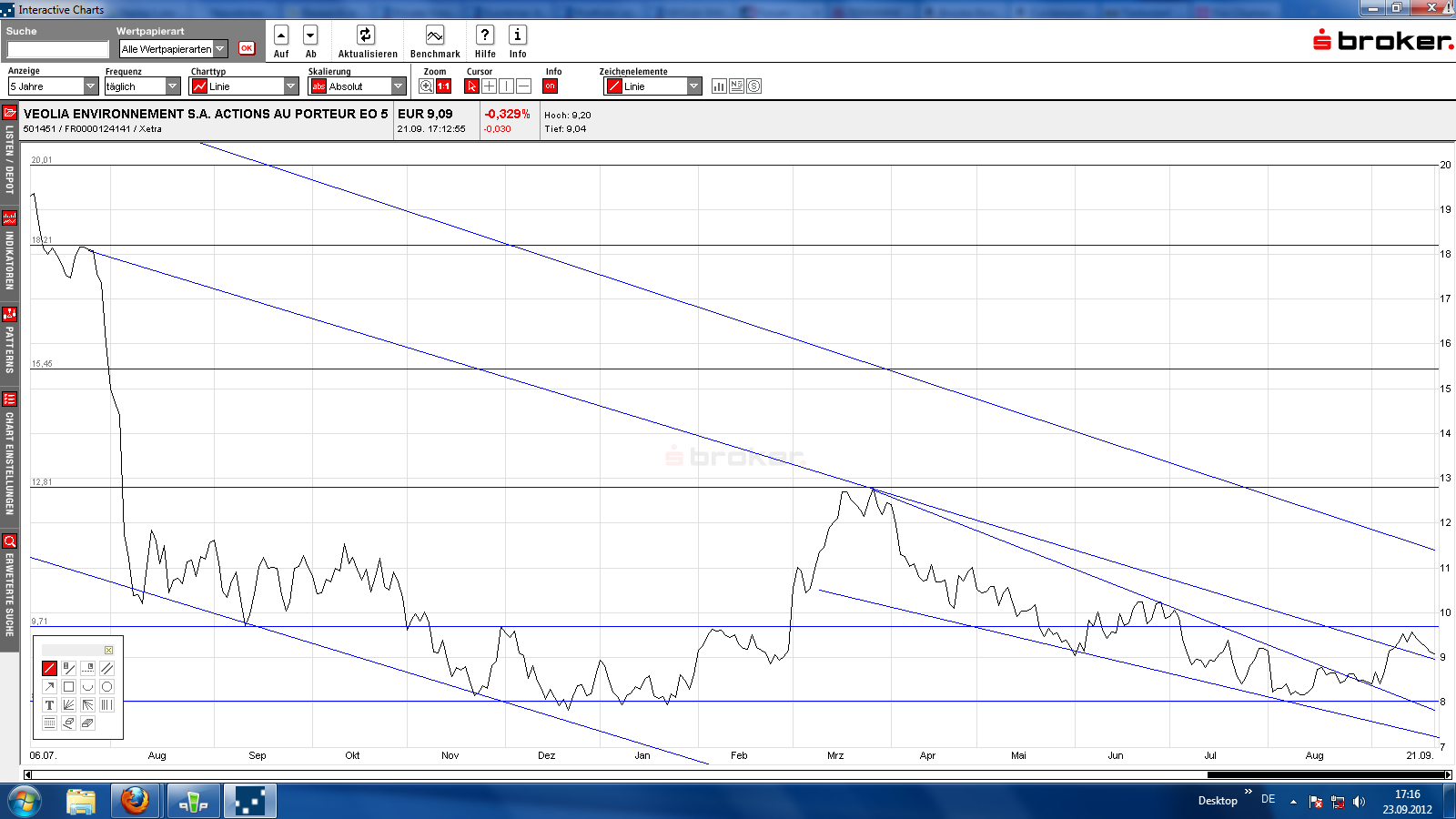Select the erase single element tool
The image size is (1456, 819).
point(68,723)
